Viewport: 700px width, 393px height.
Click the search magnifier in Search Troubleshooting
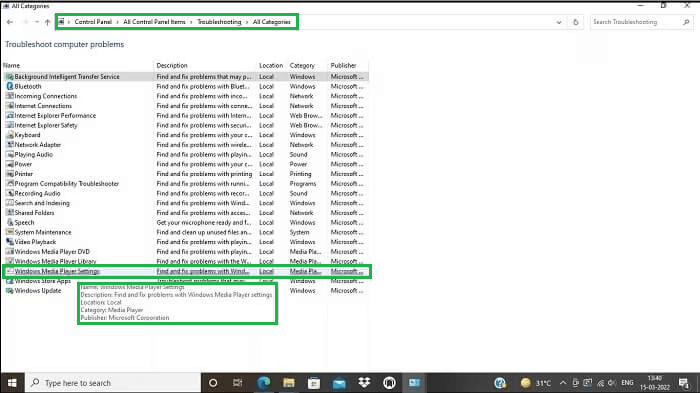tap(686, 22)
